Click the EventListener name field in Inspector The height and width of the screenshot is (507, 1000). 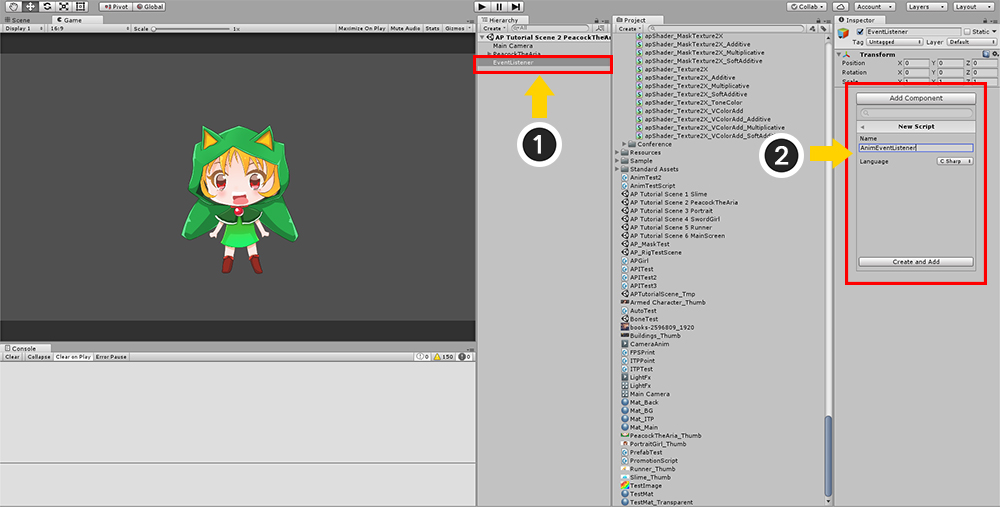(x=913, y=32)
